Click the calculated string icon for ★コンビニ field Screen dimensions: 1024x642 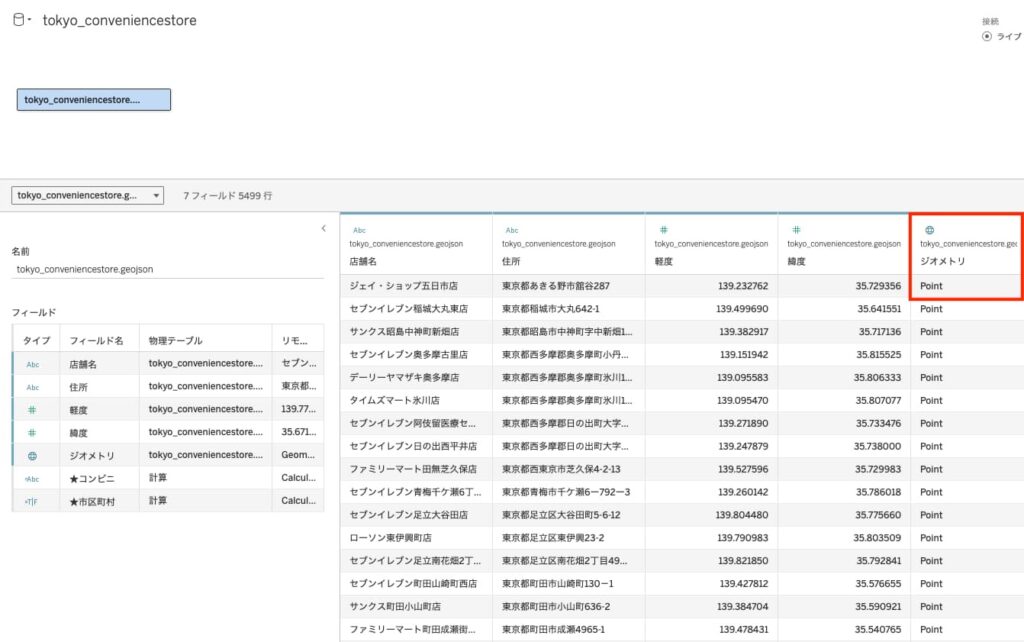(x=32, y=478)
